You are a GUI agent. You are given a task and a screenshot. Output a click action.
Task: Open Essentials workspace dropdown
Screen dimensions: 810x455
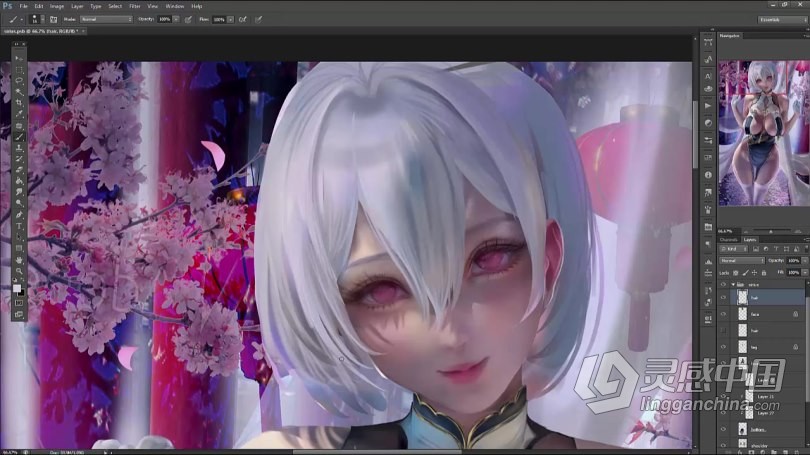(783, 20)
